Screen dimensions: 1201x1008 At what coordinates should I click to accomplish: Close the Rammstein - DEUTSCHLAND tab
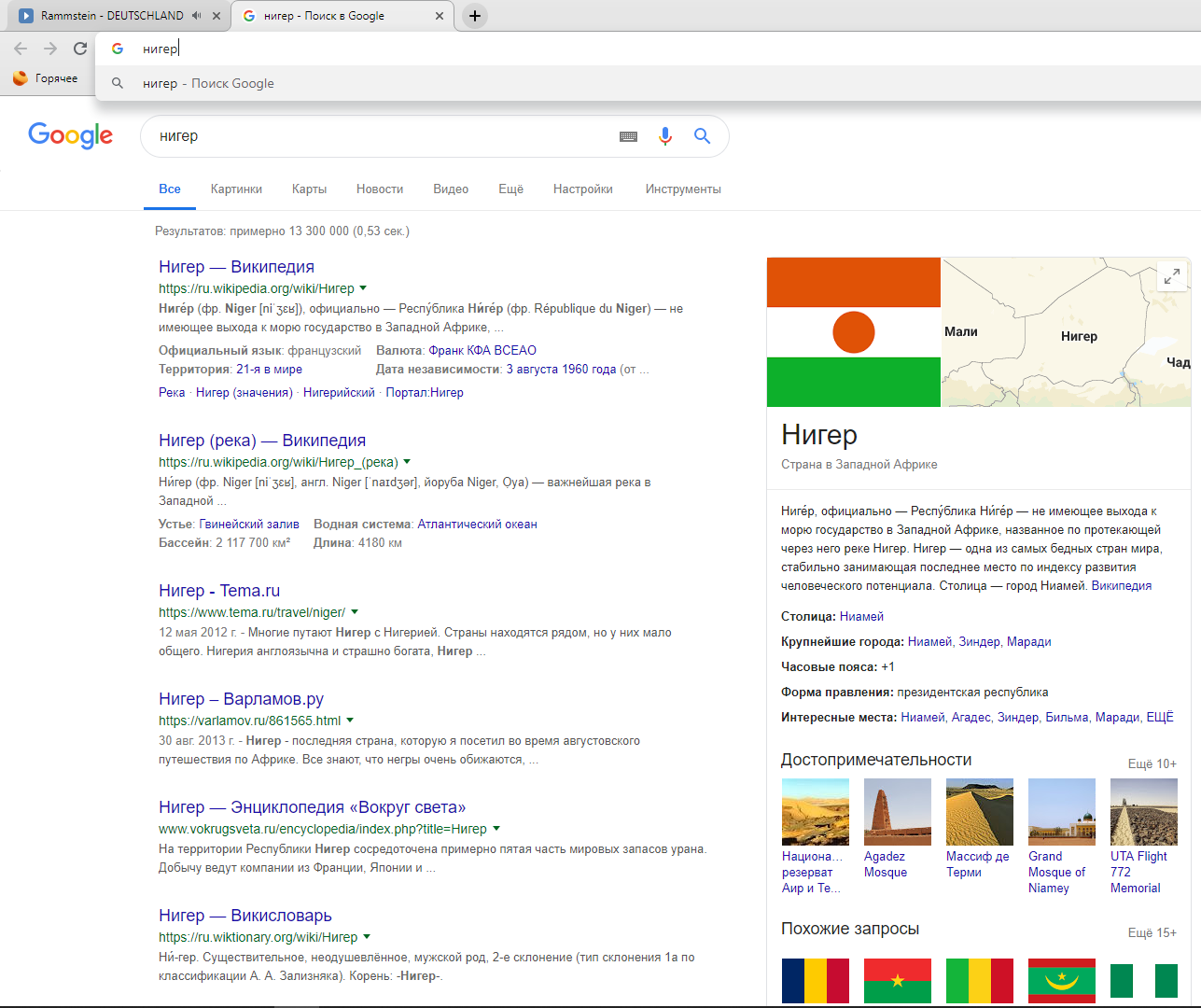(x=216, y=16)
